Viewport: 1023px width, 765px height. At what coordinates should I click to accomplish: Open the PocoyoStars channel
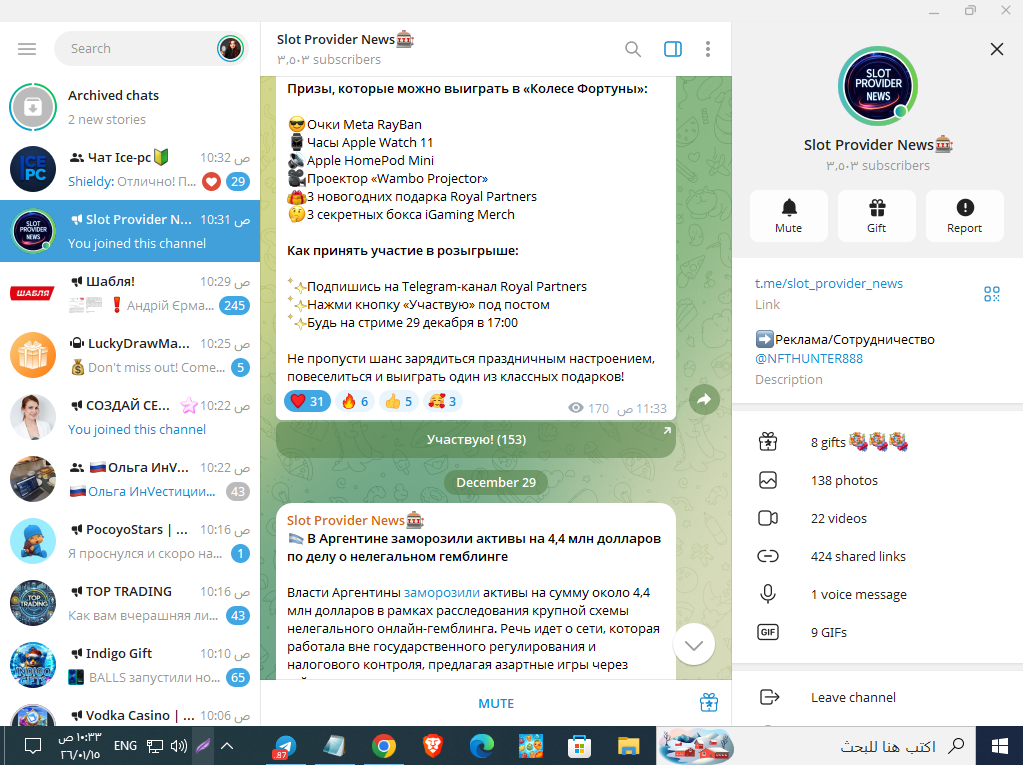pos(130,541)
